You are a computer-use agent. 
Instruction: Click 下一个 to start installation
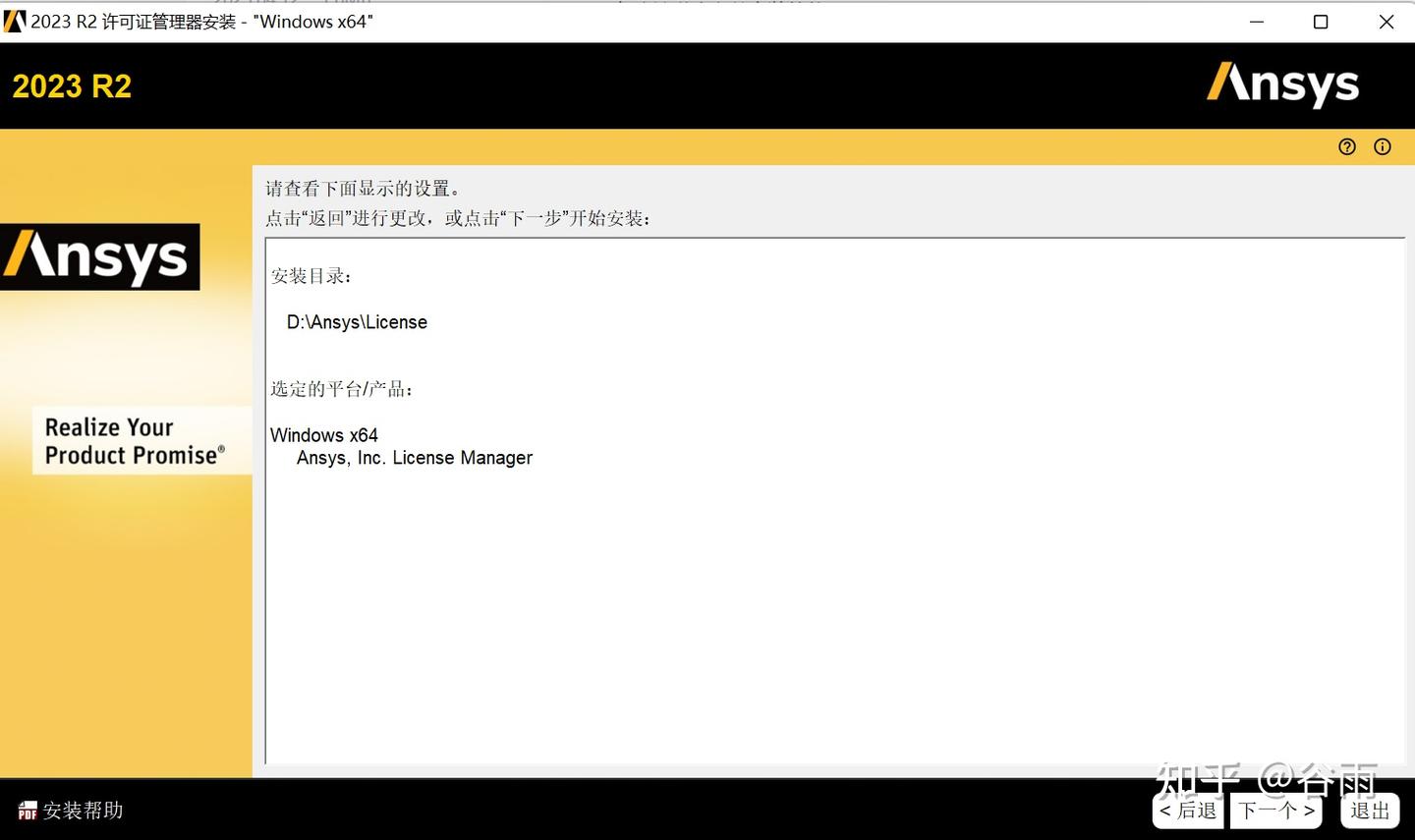[1274, 811]
